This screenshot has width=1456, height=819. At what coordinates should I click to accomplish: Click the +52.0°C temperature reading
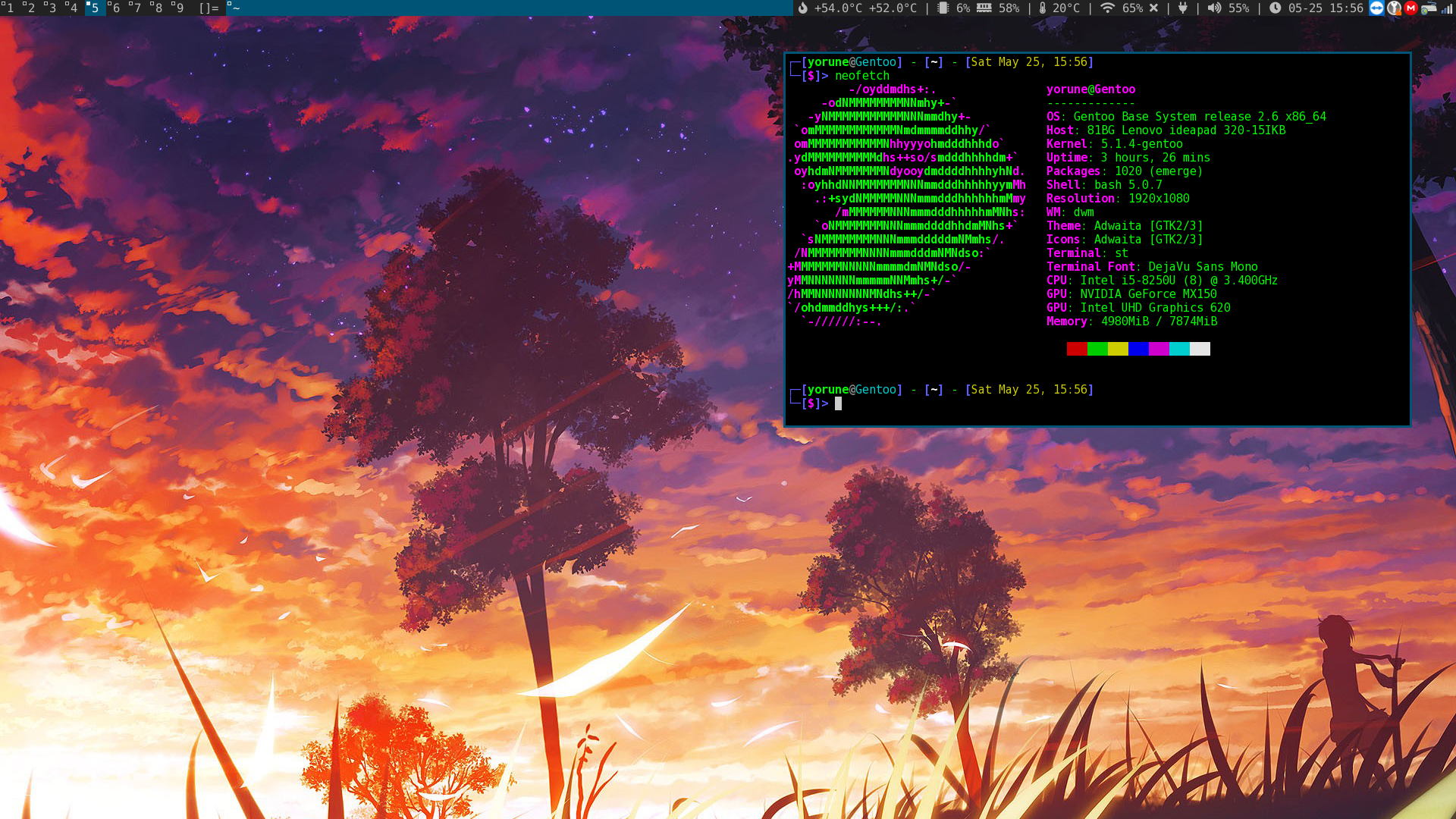(893, 8)
